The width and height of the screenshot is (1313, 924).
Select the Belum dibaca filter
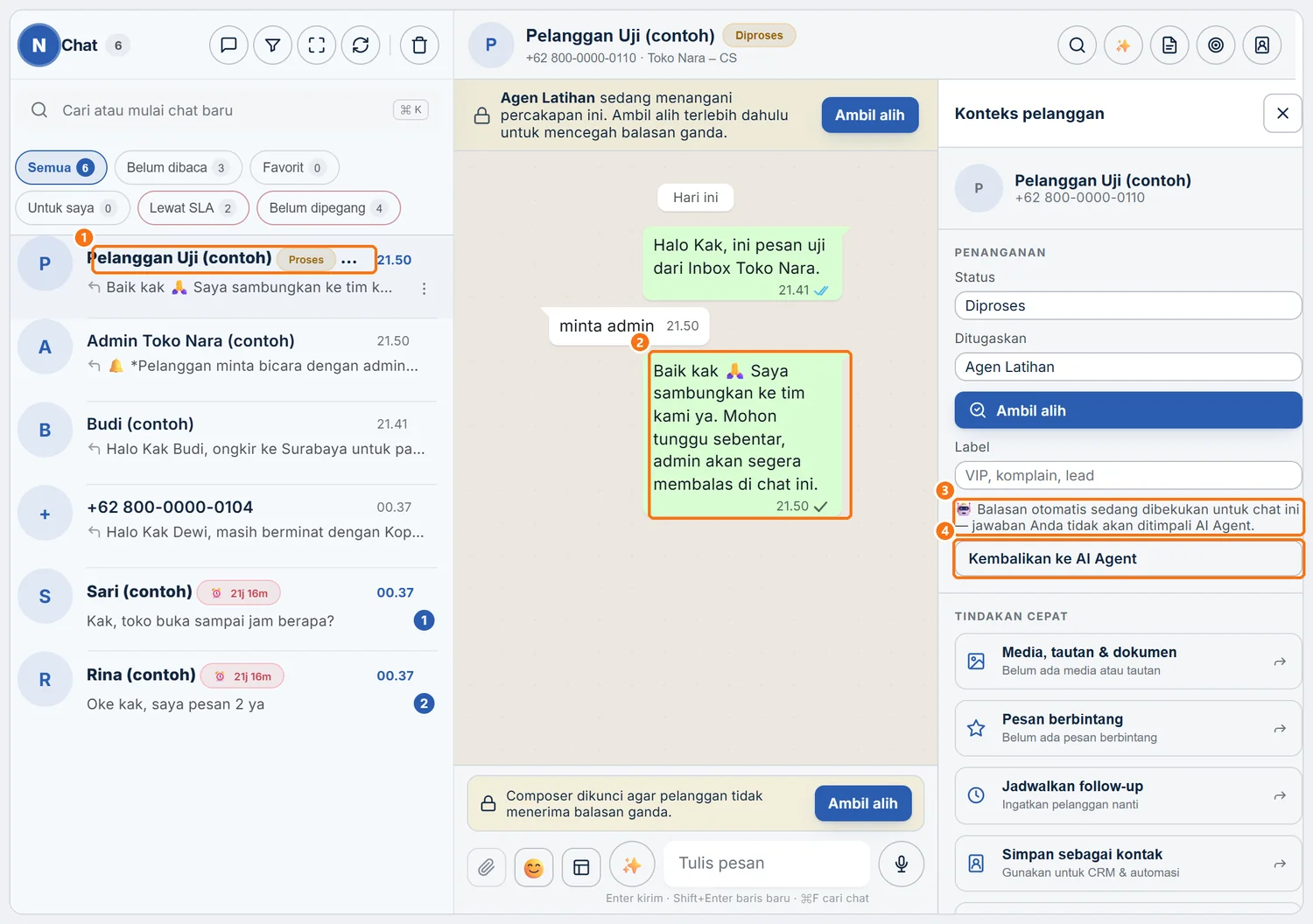179,167
